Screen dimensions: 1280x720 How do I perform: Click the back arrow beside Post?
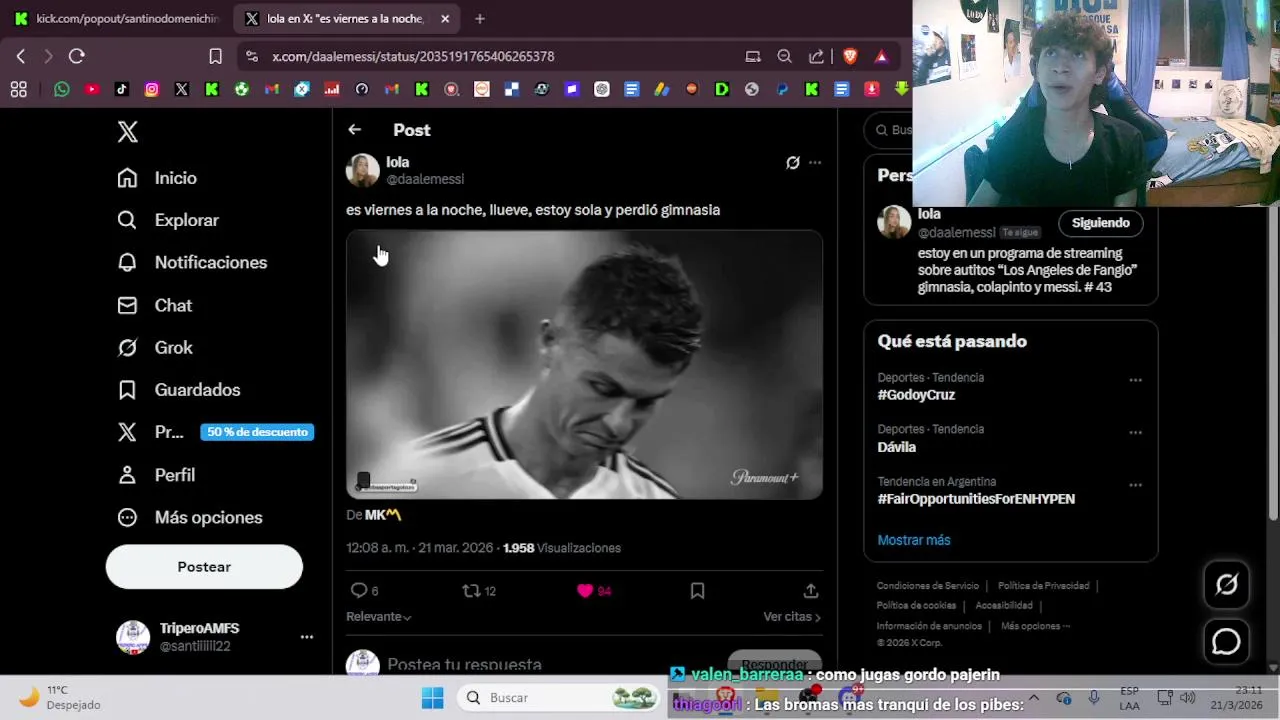pos(354,130)
